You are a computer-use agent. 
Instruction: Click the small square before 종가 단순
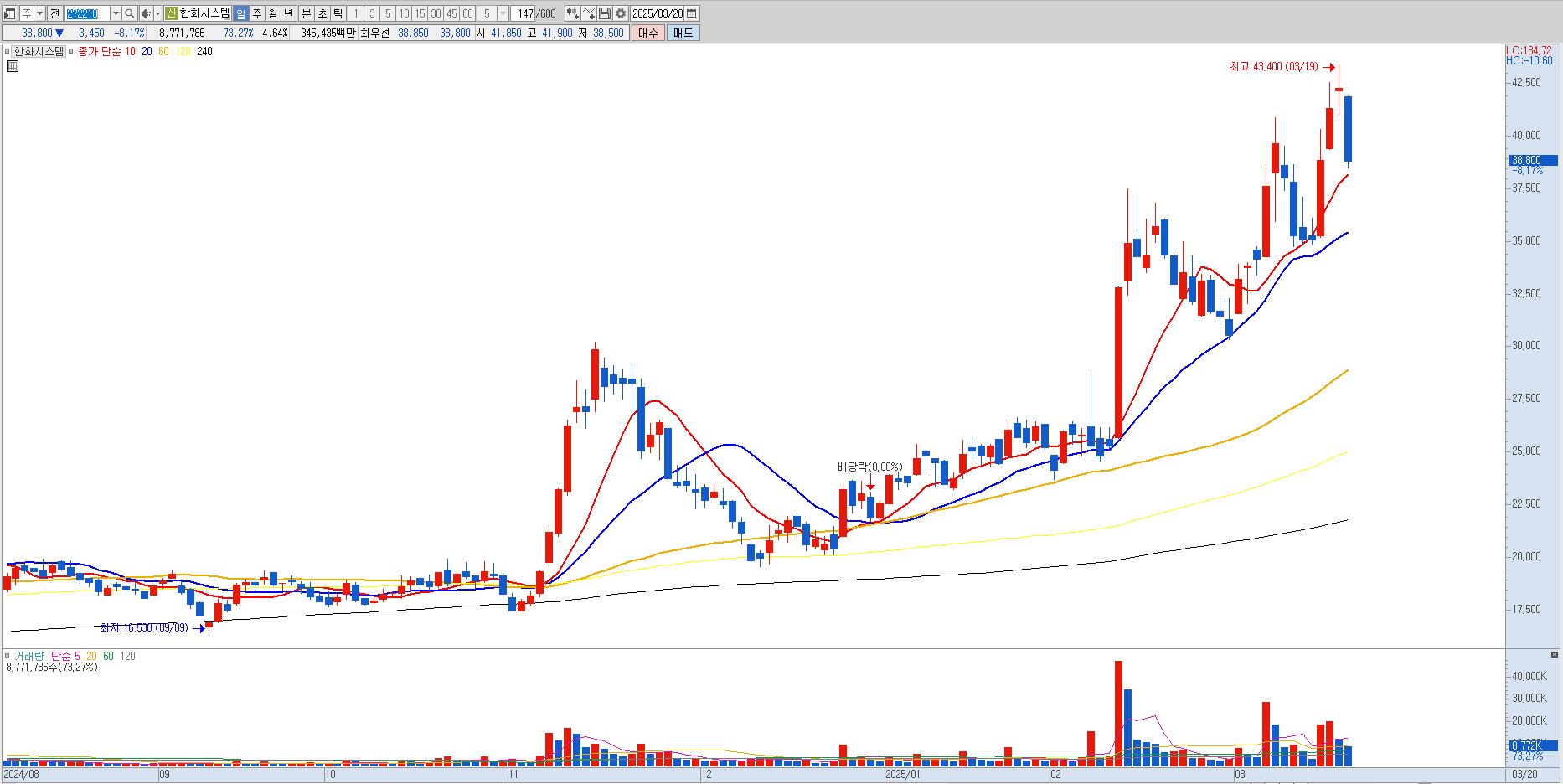72,52
